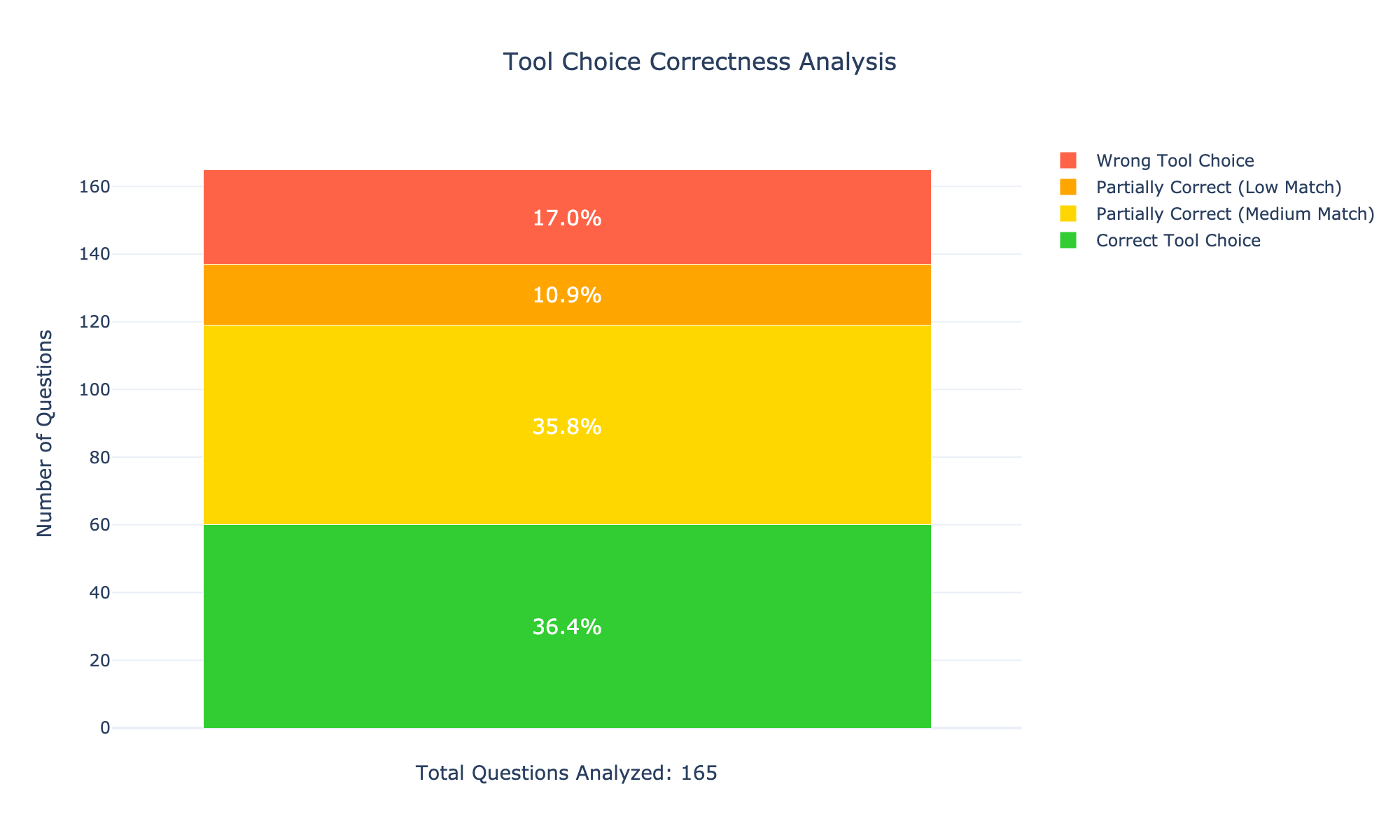Click the yellow Medium Match legend swatch
The height and width of the screenshot is (840, 1400).
pos(1068,213)
